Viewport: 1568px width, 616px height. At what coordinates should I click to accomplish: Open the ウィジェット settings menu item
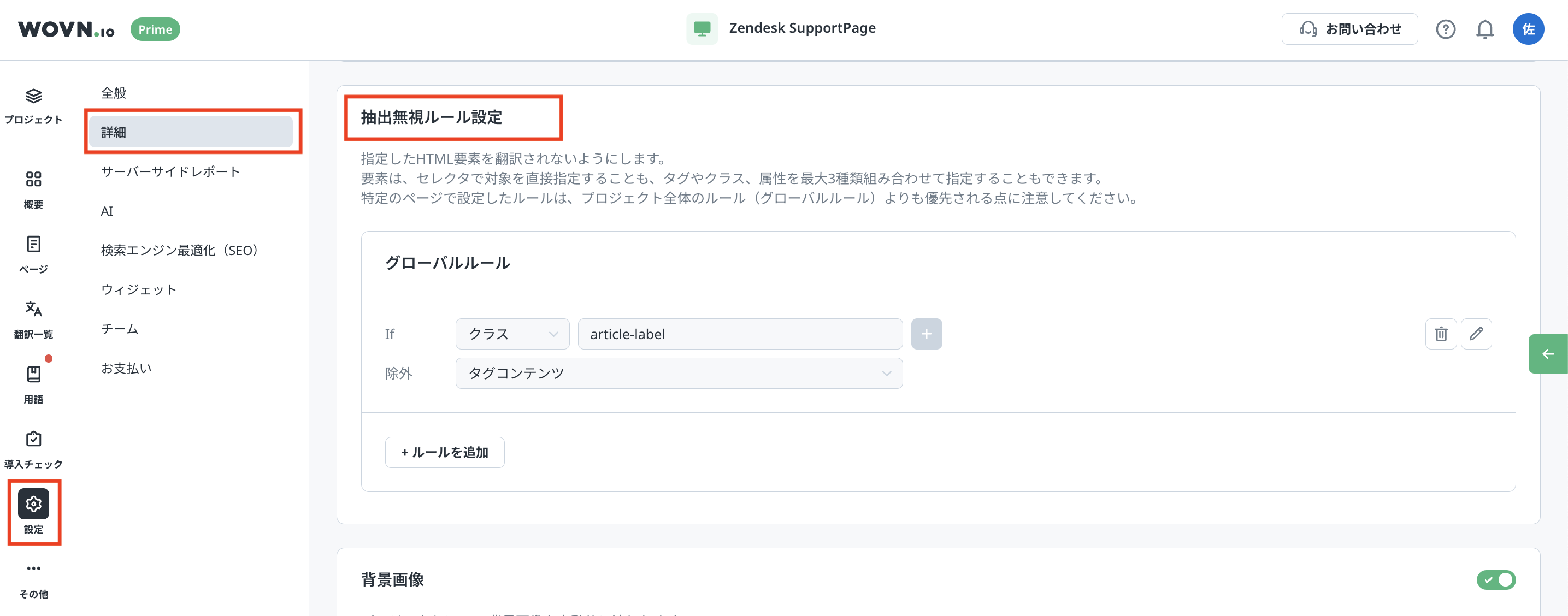click(x=139, y=290)
